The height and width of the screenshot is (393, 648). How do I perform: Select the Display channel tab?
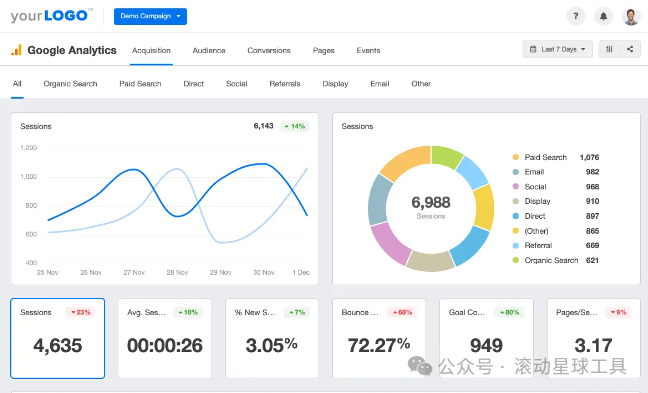point(335,84)
